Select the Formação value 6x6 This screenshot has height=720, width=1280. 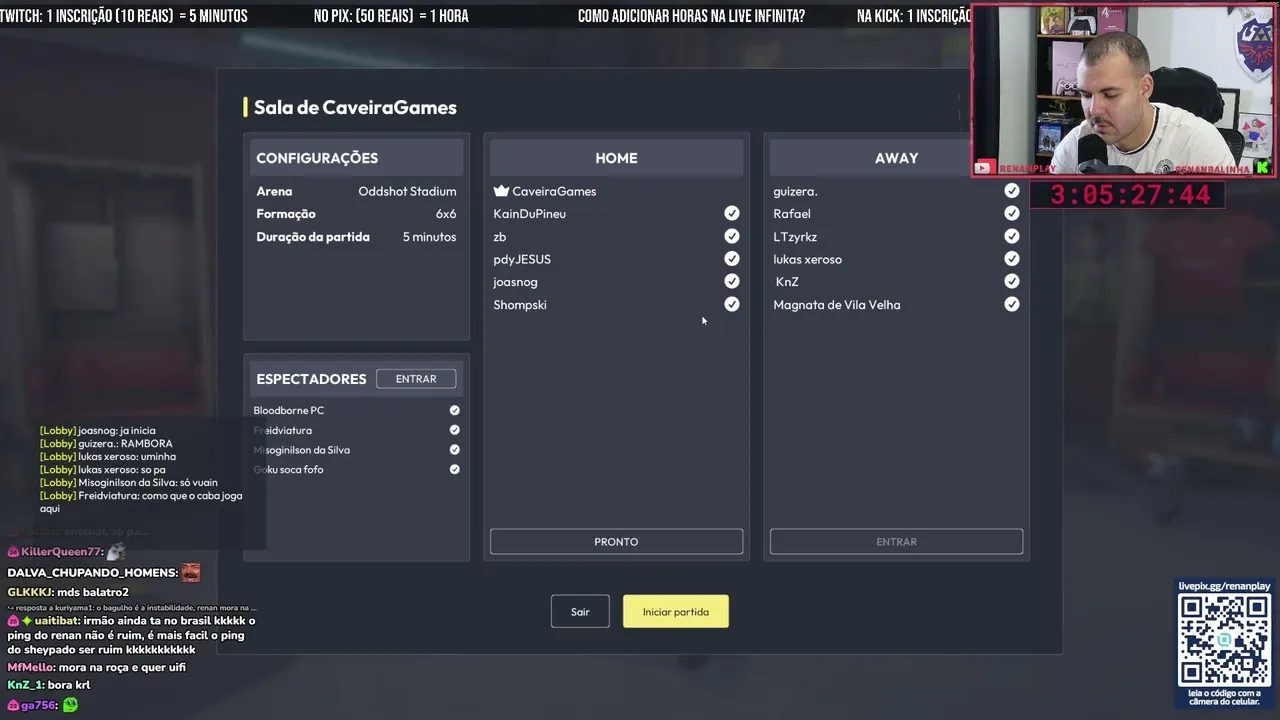[446, 214]
